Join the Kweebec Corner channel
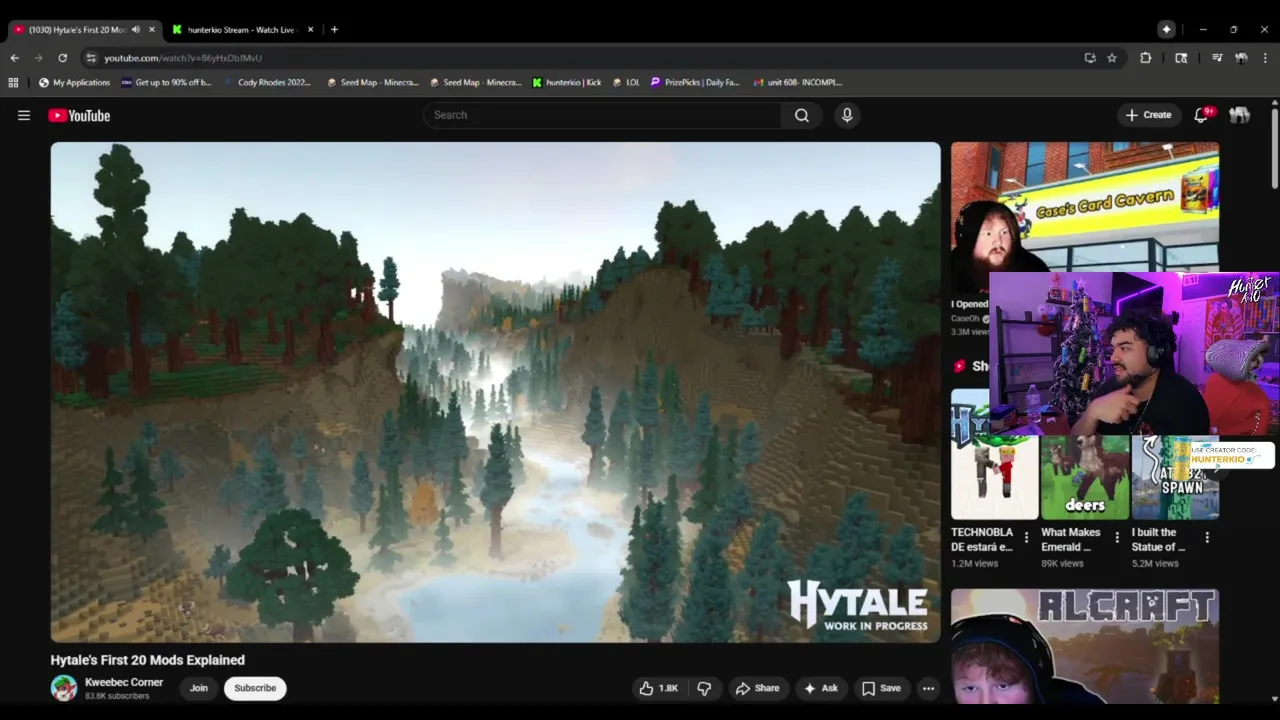Screen dimensions: 1280x720 pos(199,688)
